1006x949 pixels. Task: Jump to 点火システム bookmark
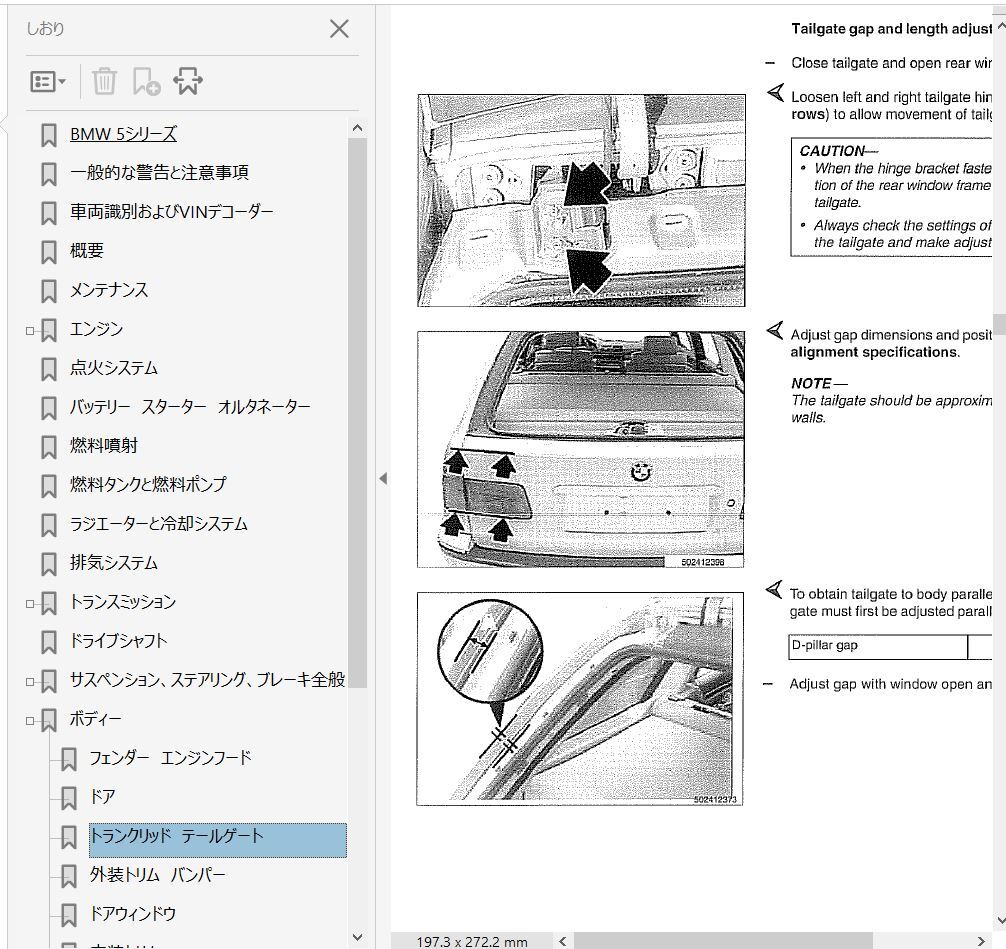pos(114,368)
